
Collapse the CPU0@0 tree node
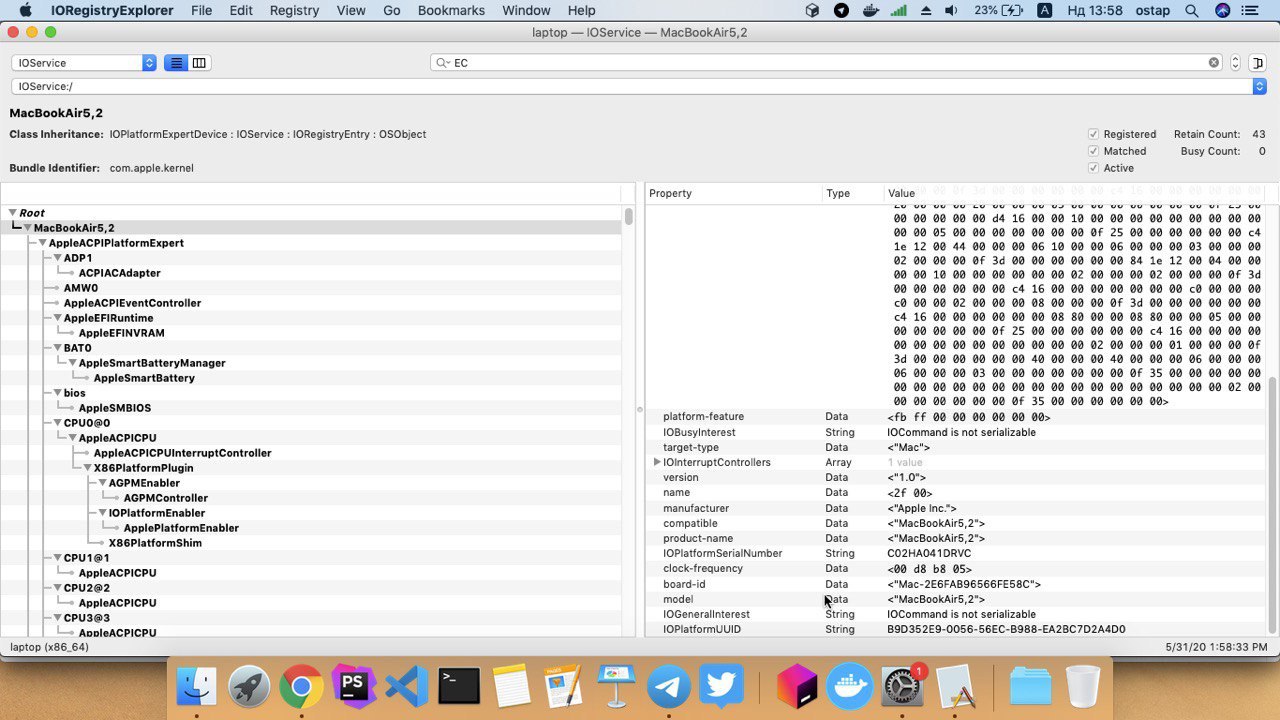58,423
